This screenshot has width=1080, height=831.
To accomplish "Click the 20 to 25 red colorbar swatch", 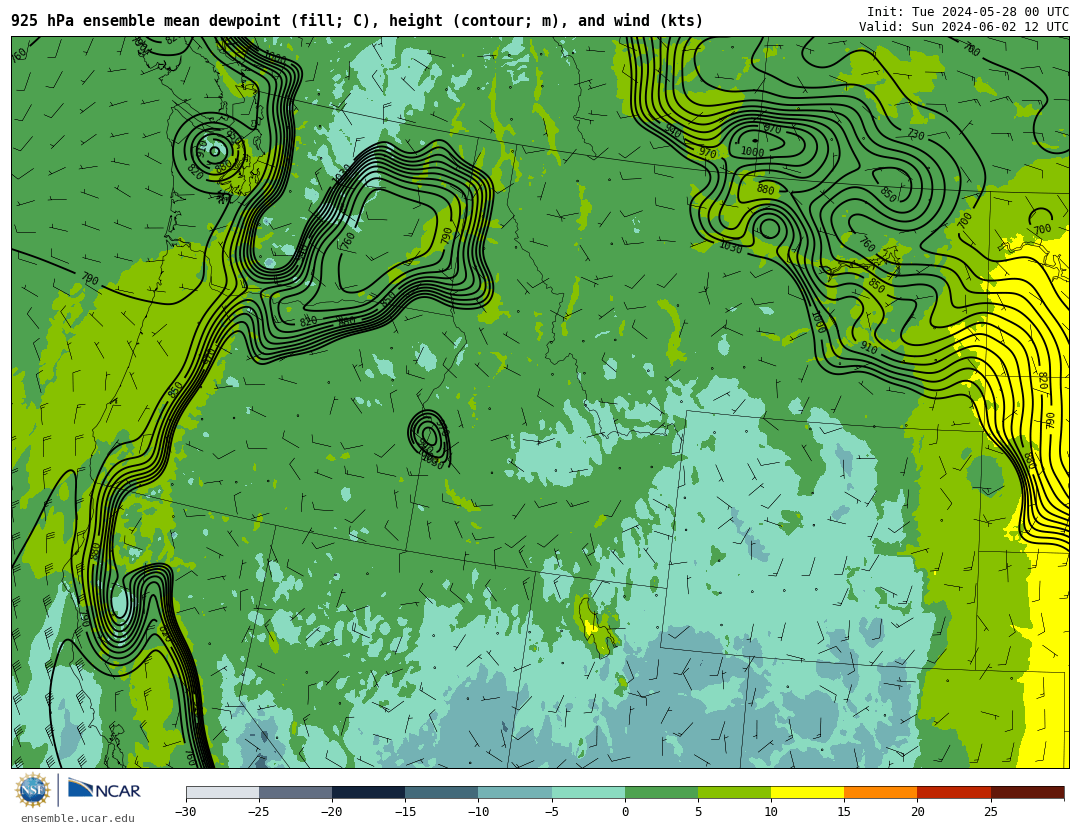I will [x=954, y=792].
